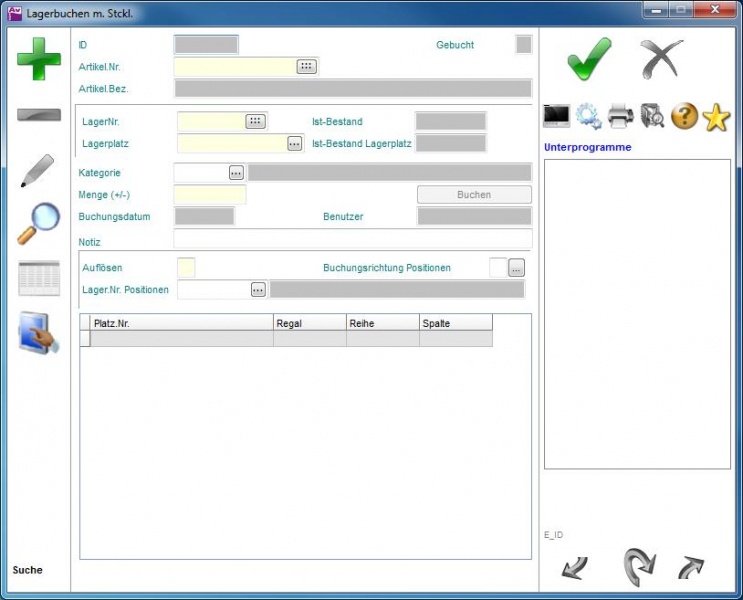Click the Menge (+/-) input field
The height and width of the screenshot is (600, 743).
coord(210,195)
